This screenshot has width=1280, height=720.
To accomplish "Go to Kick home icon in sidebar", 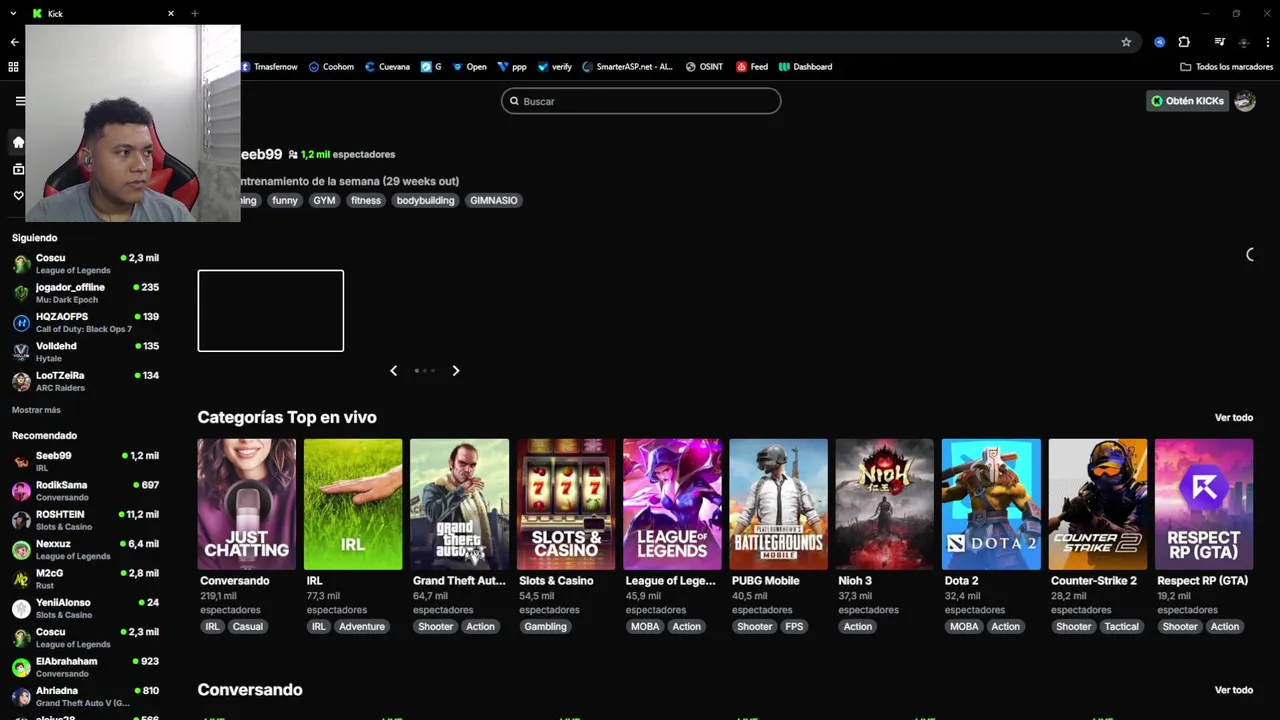I will click(x=18, y=142).
